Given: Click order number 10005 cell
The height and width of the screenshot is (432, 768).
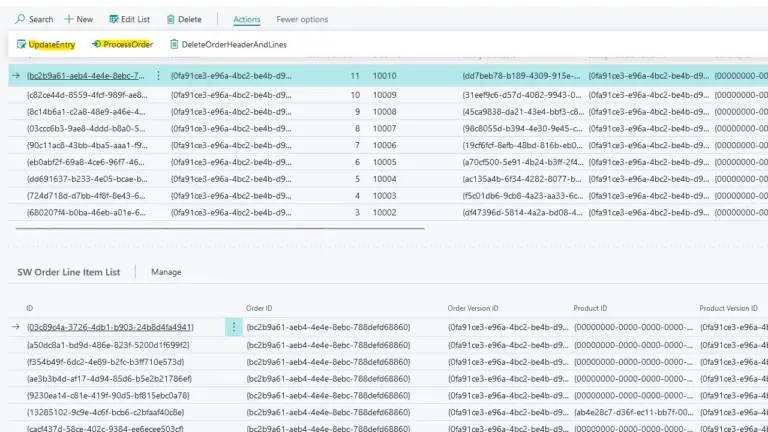Looking at the screenshot, I should [x=384, y=162].
